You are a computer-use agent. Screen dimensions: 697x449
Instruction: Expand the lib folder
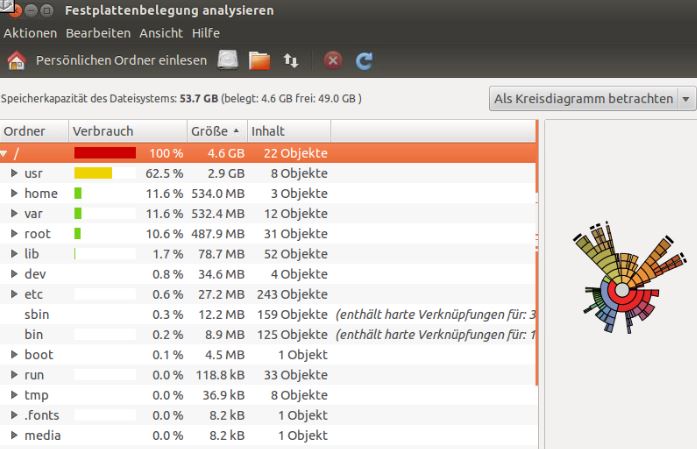point(14,254)
